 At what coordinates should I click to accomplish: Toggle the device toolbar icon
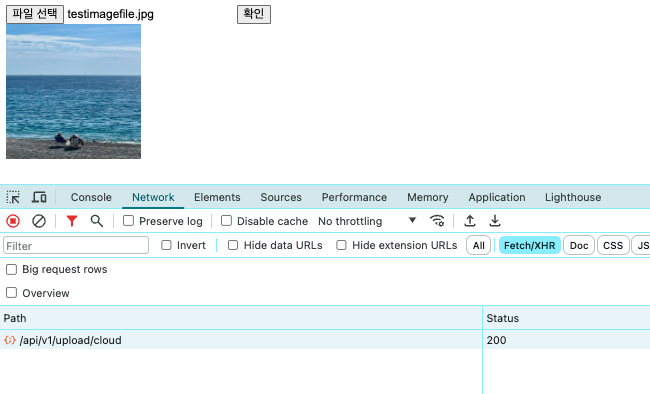[x=39, y=197]
